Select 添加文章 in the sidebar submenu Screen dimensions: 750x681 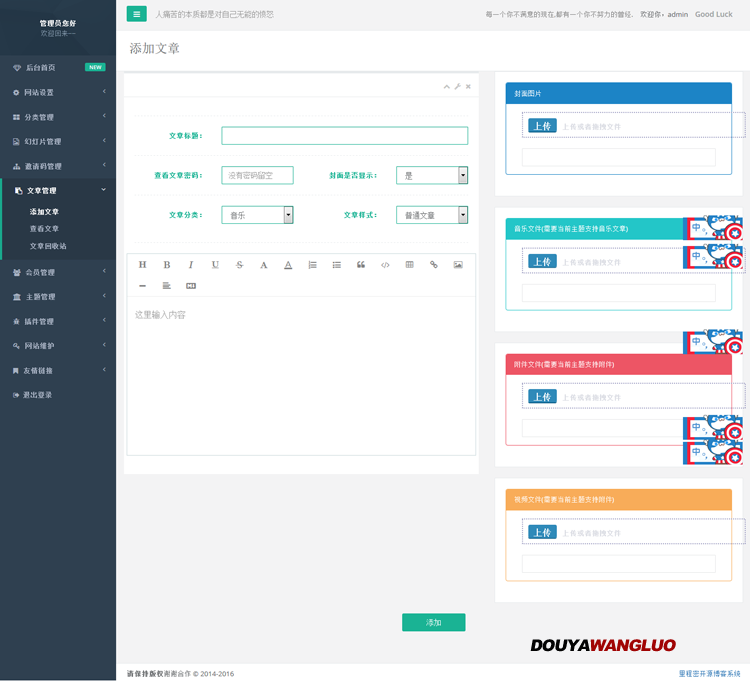[44, 211]
